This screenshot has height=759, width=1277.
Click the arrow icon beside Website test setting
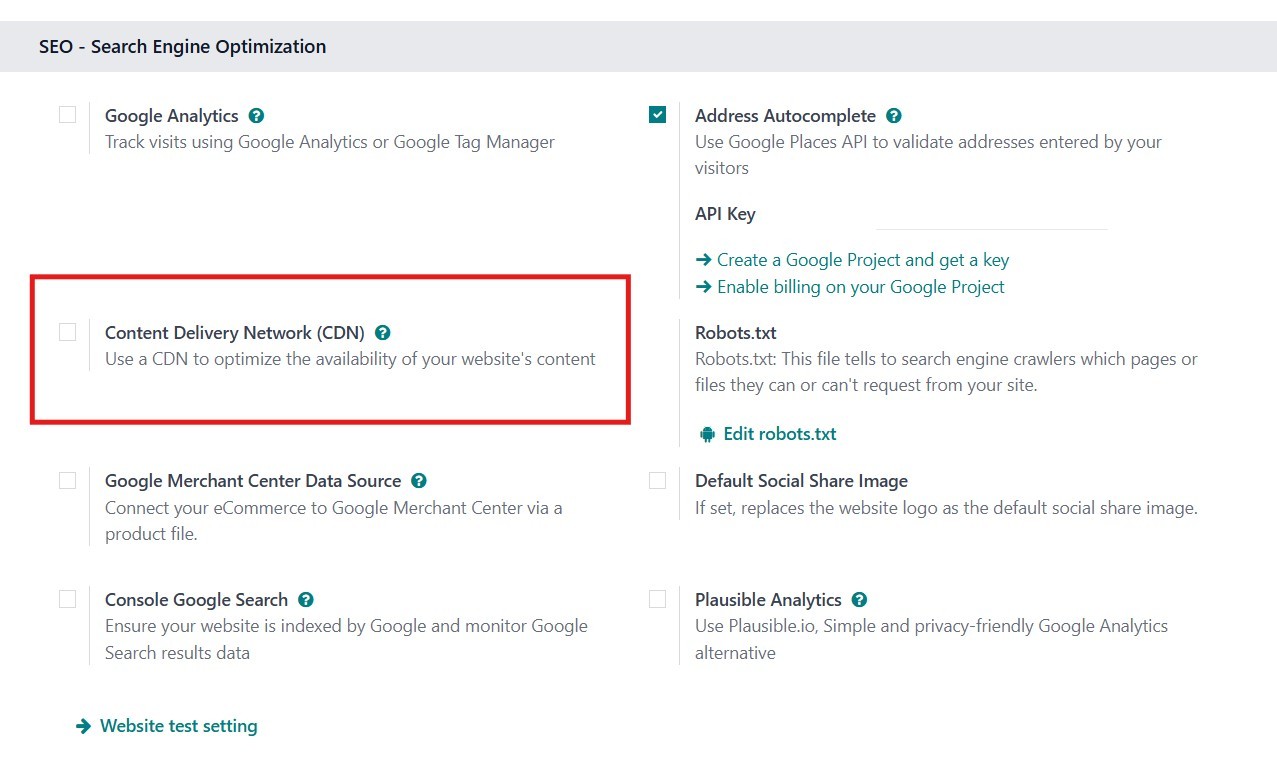point(84,726)
